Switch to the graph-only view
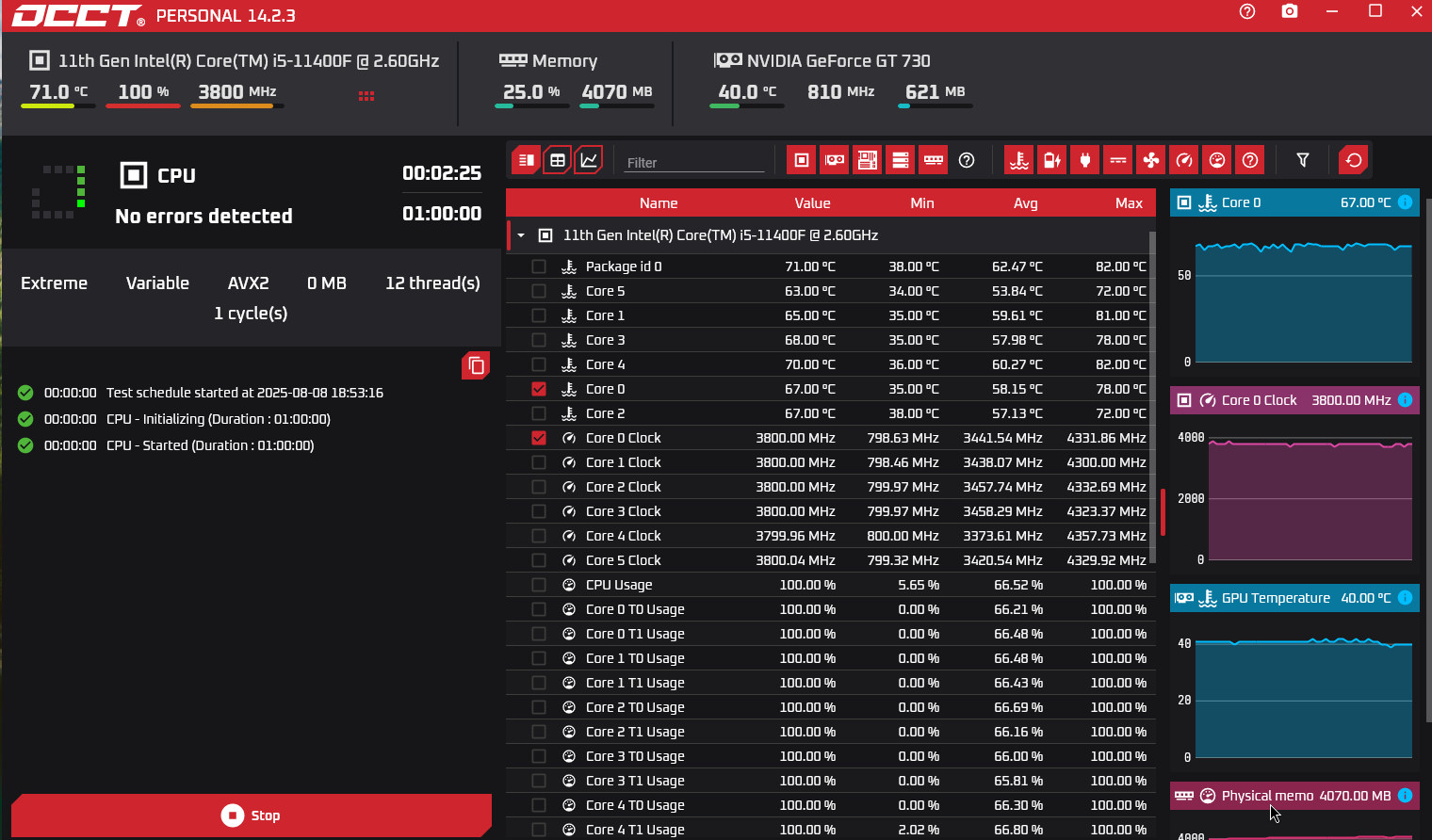The image size is (1432, 840). tap(589, 160)
